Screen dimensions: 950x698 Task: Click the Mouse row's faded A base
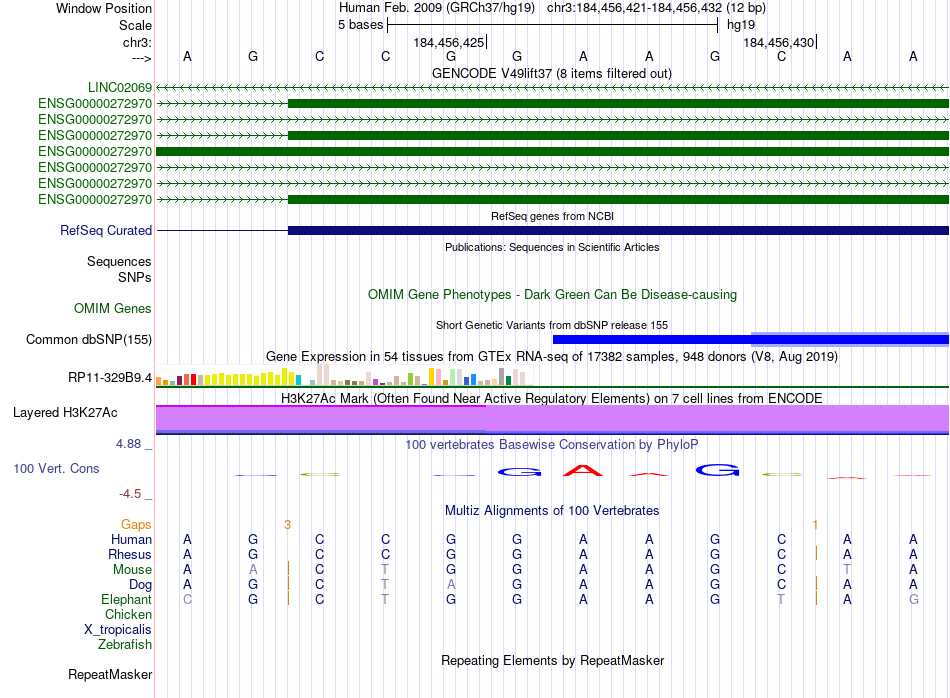coord(253,570)
